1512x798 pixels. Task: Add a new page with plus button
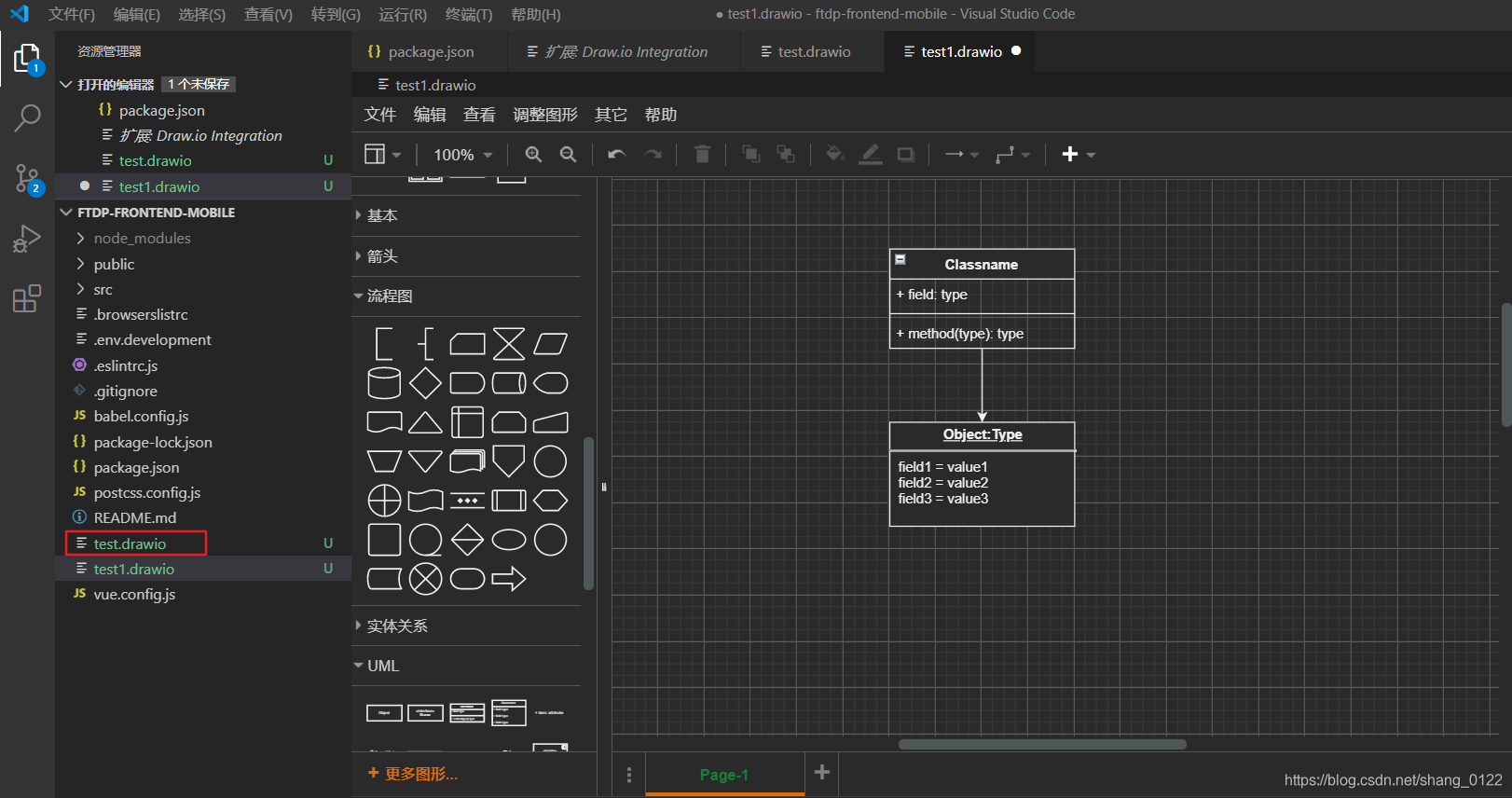pyautogui.click(x=822, y=772)
